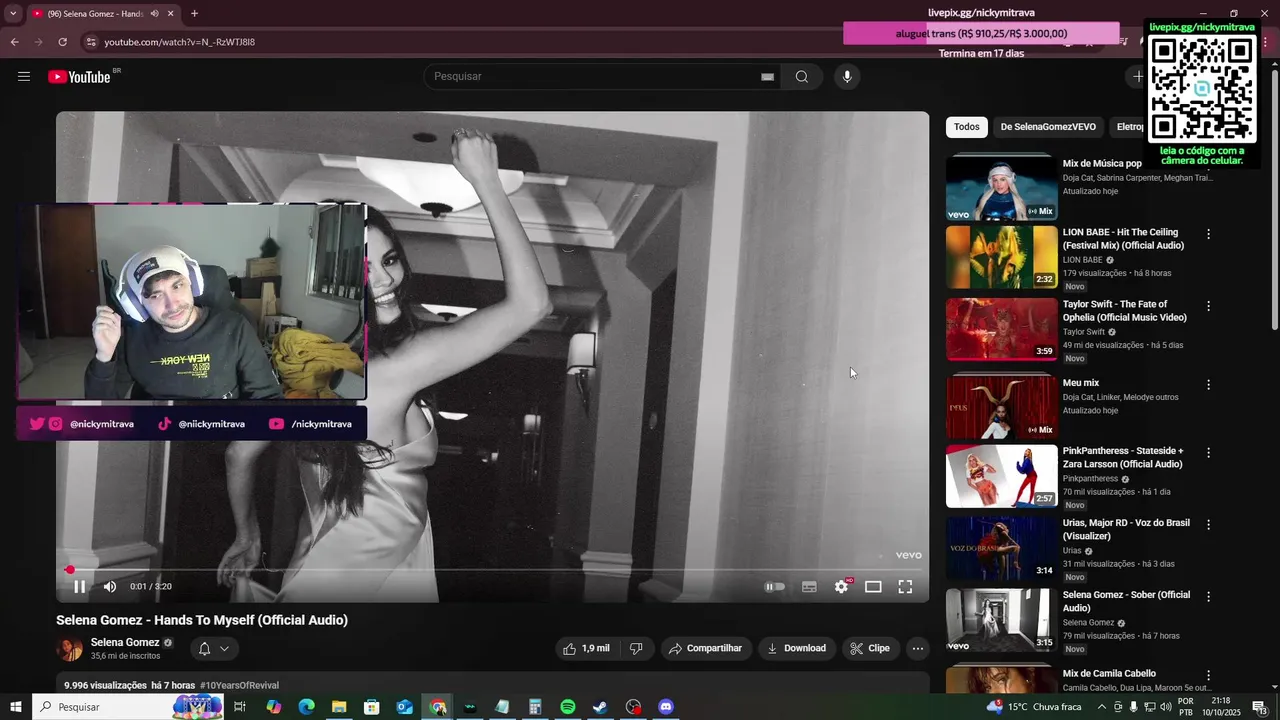Open Selena Gomez channel avatar
The height and width of the screenshot is (720, 1280).
[x=70, y=649]
